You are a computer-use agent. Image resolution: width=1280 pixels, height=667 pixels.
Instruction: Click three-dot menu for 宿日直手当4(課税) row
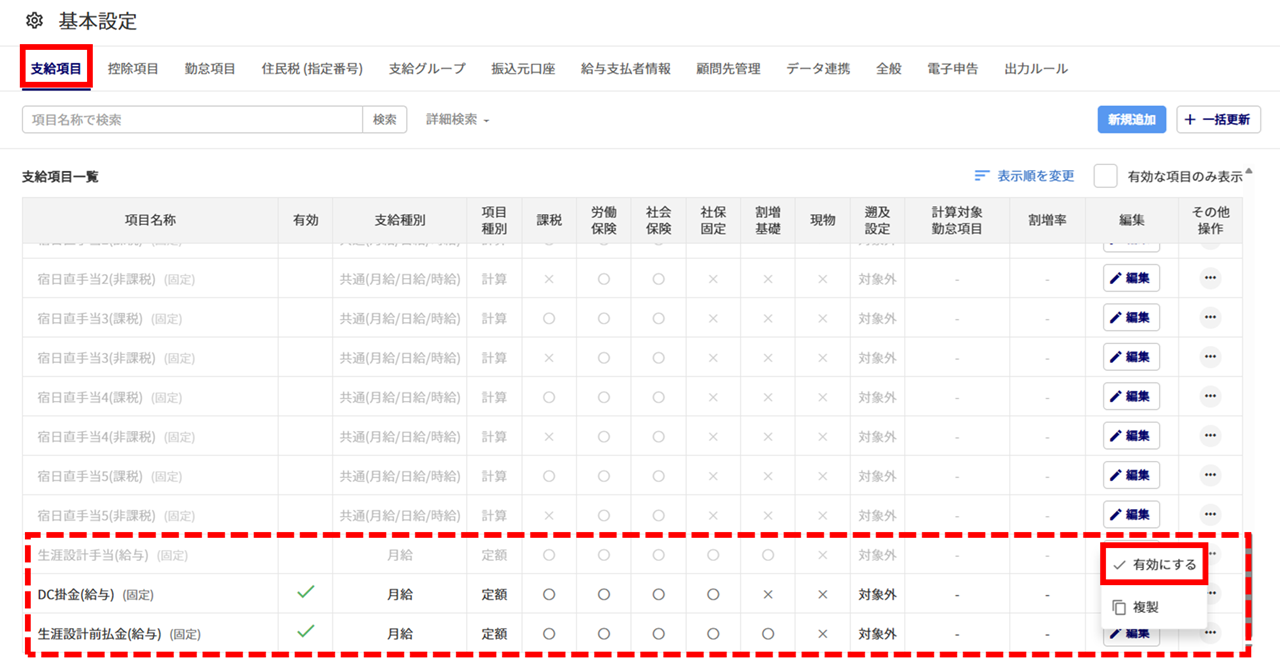(x=1210, y=396)
